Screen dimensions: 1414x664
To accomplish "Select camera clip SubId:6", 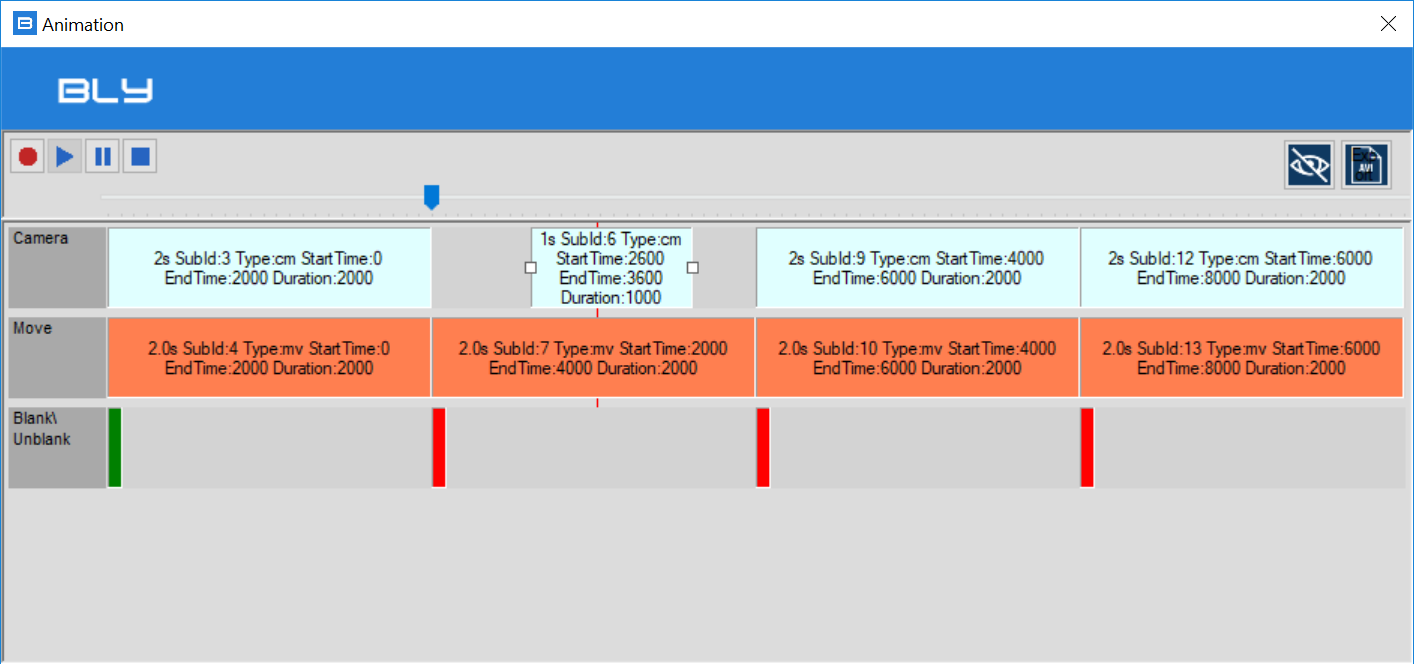I will click(611, 268).
